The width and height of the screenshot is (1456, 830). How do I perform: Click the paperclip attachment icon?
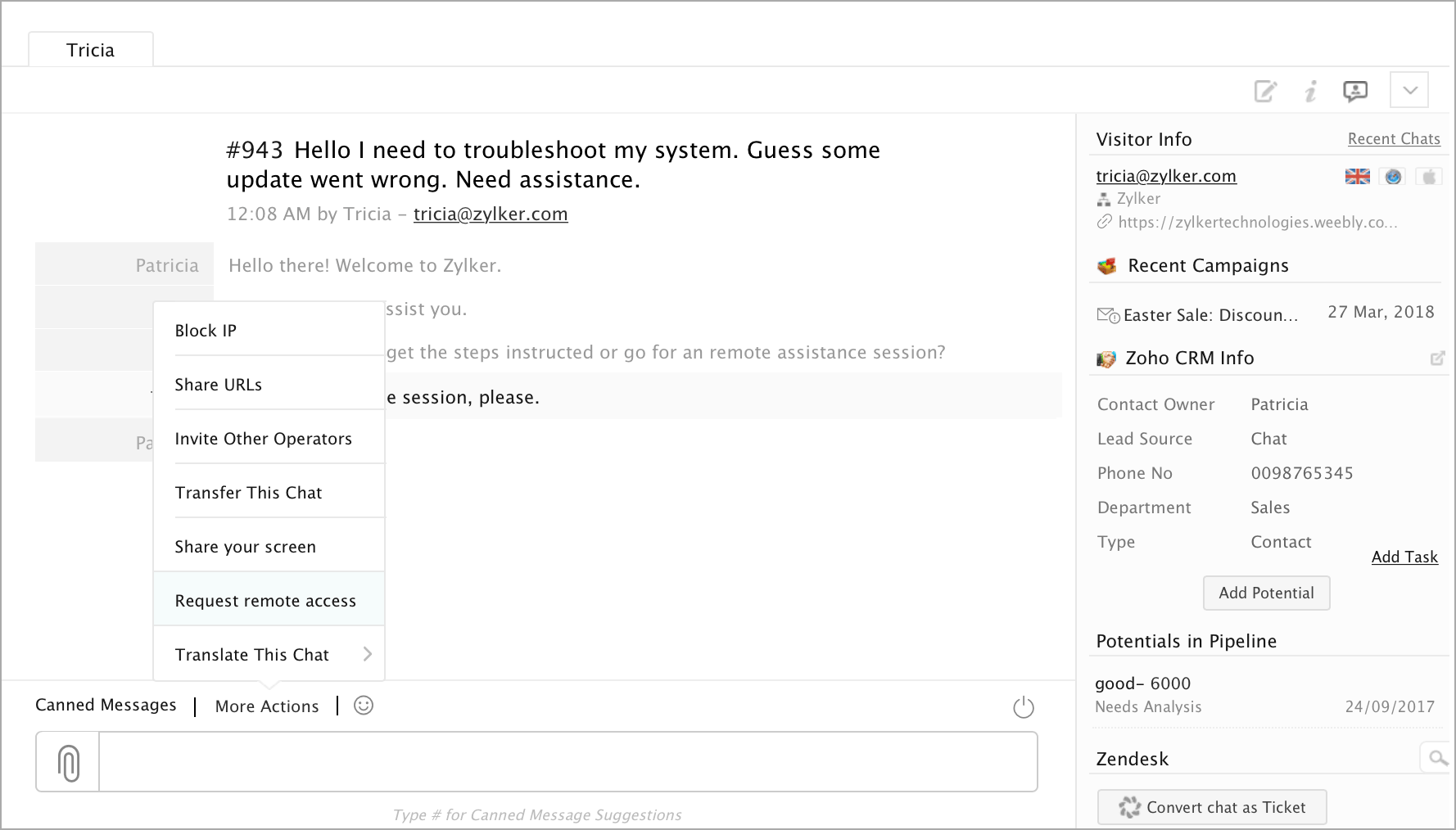click(69, 762)
